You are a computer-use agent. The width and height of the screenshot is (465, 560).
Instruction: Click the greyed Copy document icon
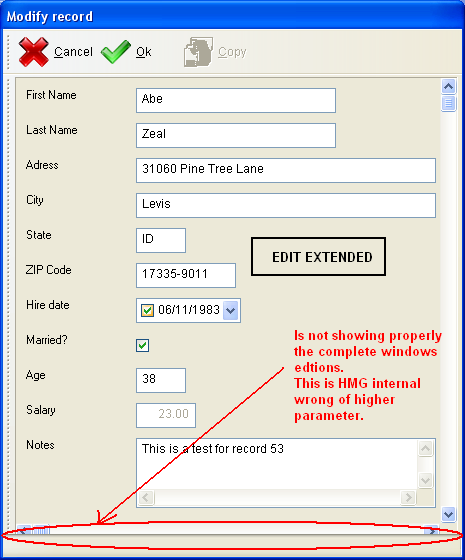point(198,52)
